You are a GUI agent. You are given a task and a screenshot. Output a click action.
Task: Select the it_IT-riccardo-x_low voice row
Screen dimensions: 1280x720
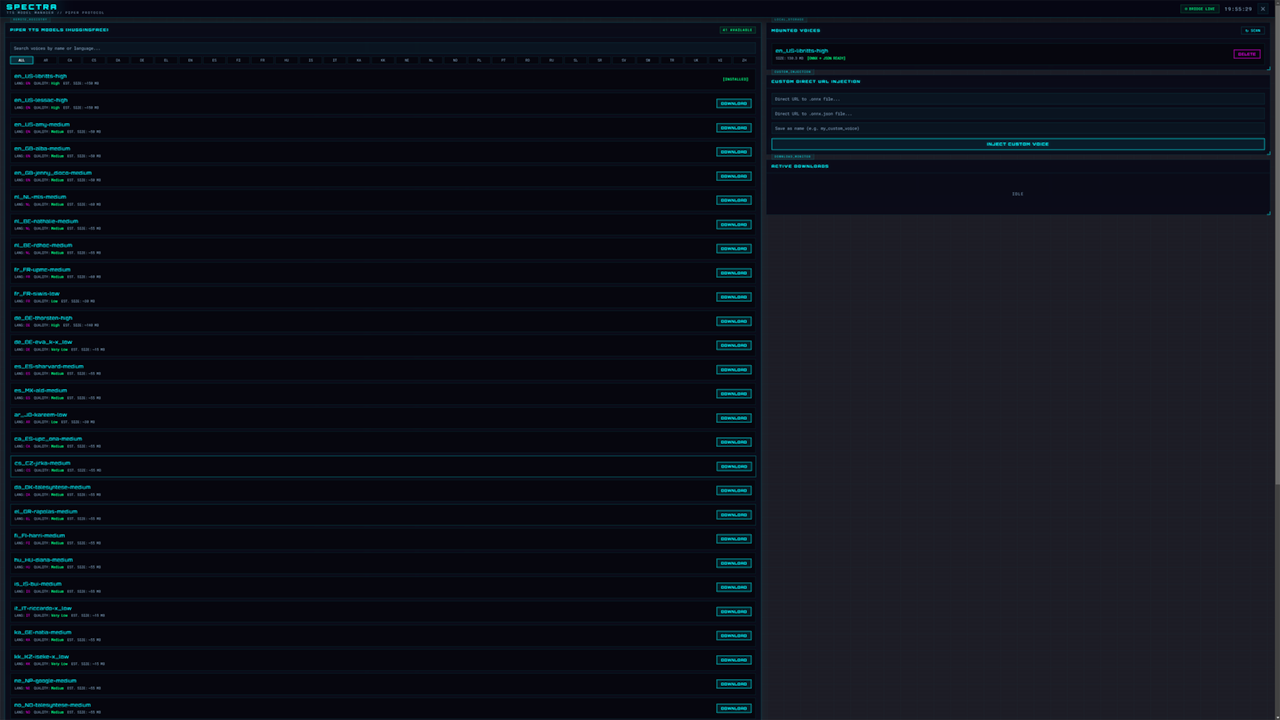pos(383,611)
